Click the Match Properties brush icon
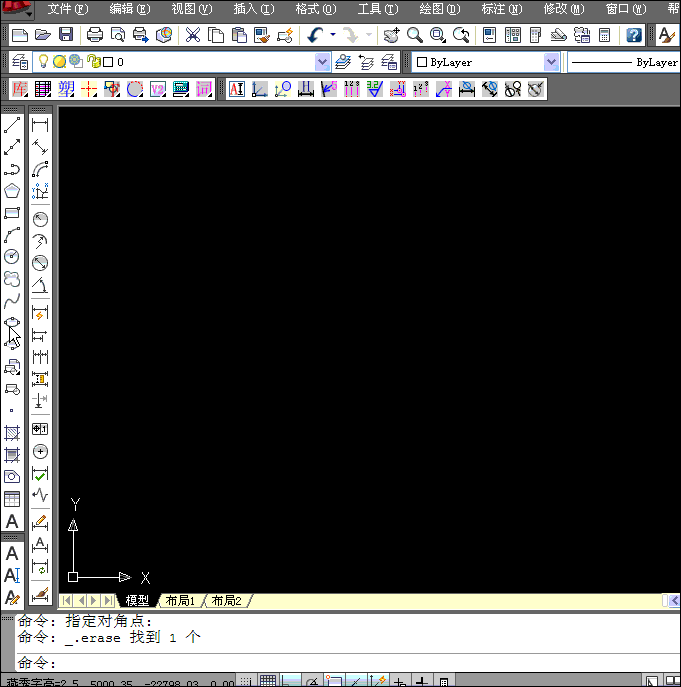Image resolution: width=681 pixels, height=687 pixels. pyautogui.click(x=262, y=35)
